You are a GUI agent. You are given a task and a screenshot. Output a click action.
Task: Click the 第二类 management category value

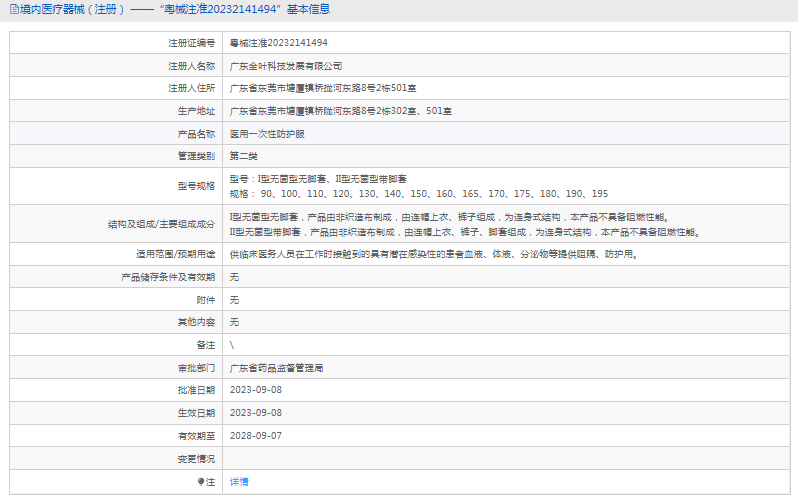coord(244,156)
